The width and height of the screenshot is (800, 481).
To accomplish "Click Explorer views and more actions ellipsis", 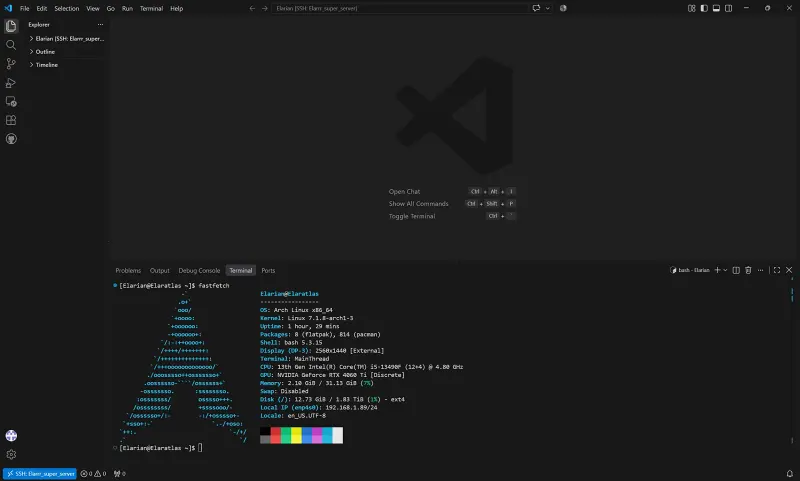I will pos(100,24).
